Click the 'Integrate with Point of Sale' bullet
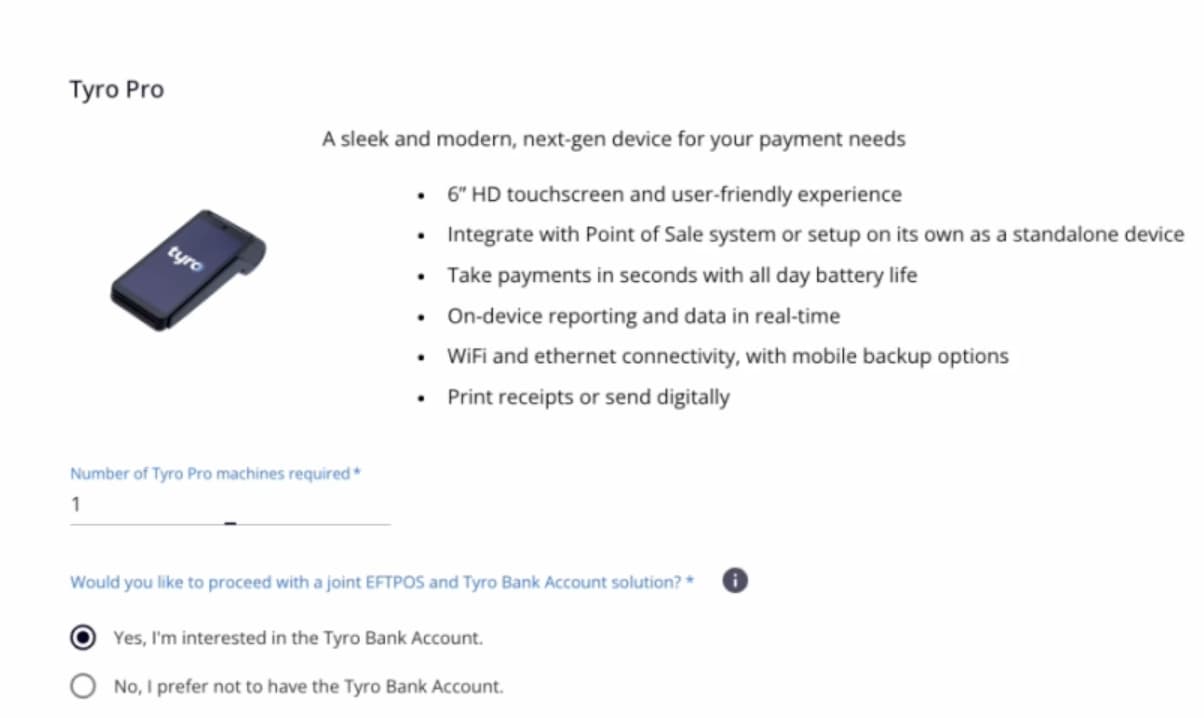Viewport: 1204px width, 718px height. (x=815, y=235)
